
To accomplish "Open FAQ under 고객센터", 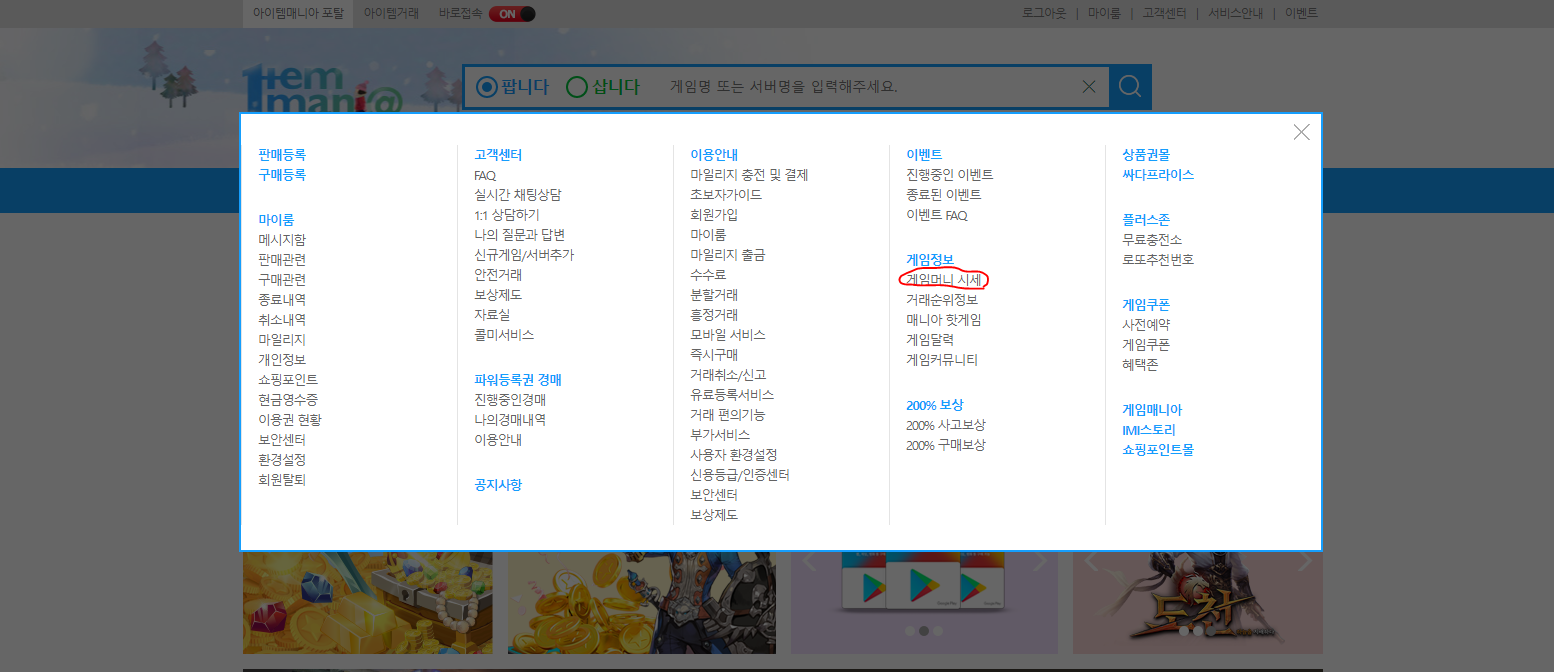I will click(x=485, y=175).
